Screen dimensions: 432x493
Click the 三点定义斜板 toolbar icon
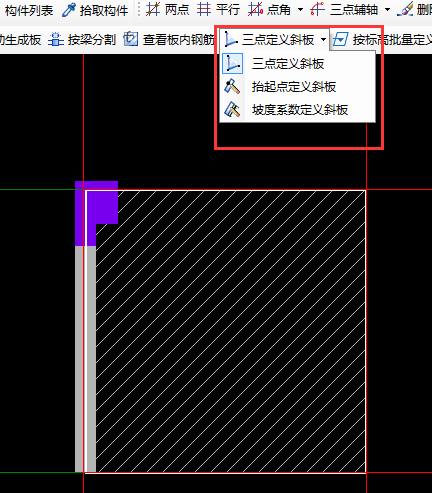point(231,39)
